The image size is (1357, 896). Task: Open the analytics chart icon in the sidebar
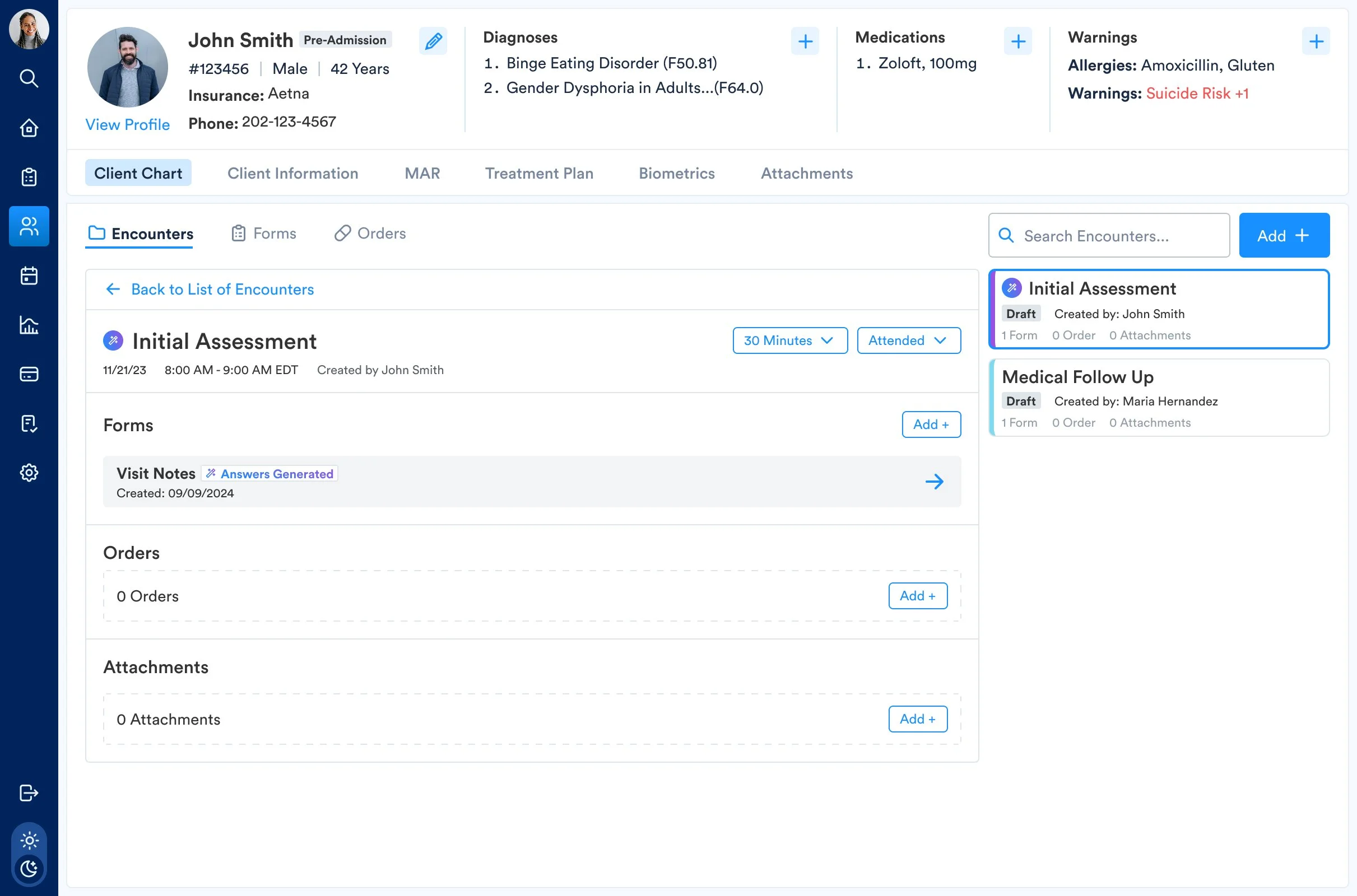pos(29,325)
